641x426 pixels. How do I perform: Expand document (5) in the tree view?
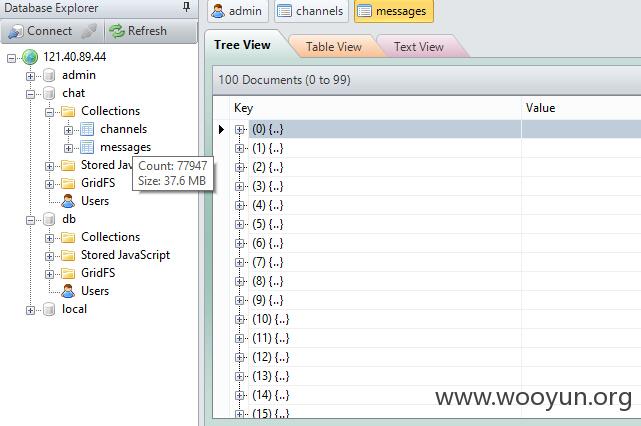(240, 224)
